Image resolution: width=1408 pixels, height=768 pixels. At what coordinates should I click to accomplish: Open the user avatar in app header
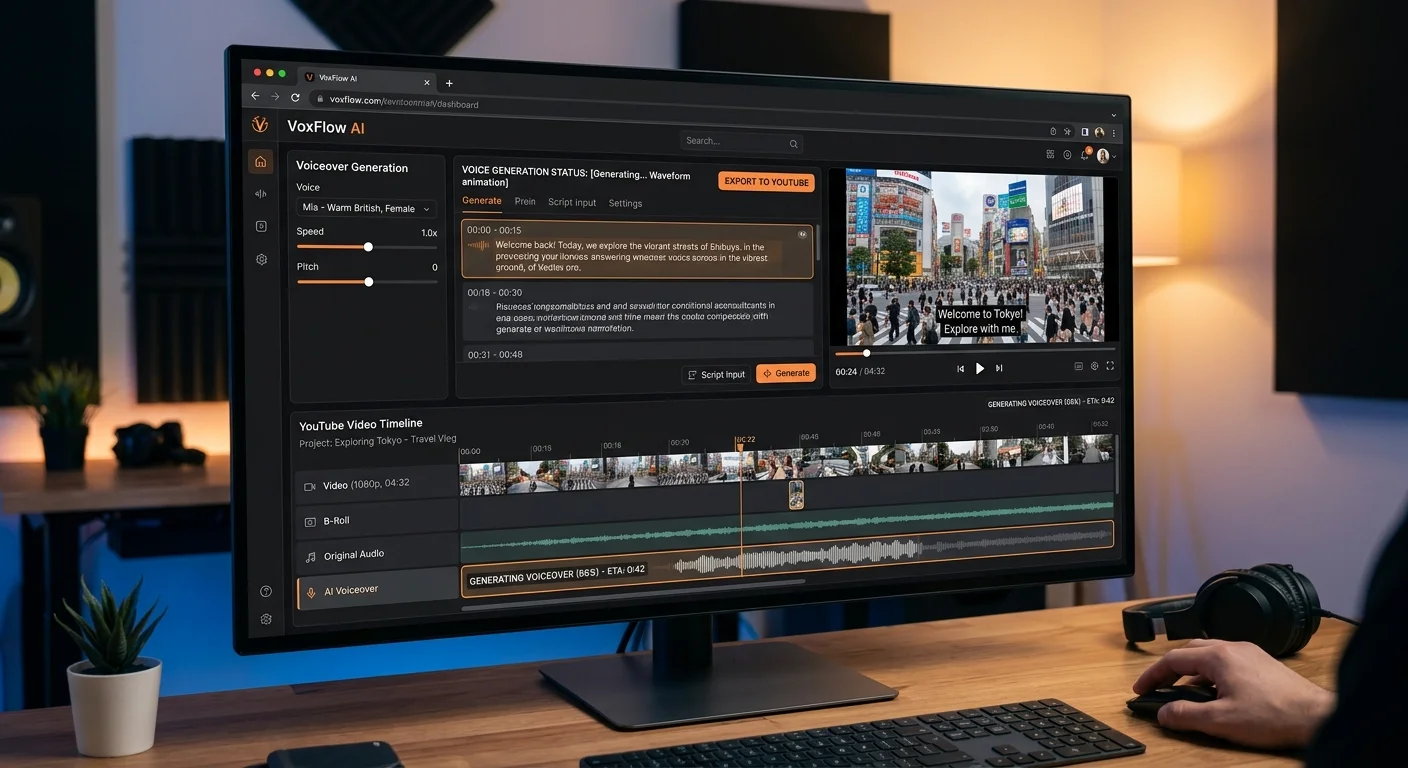(1103, 156)
